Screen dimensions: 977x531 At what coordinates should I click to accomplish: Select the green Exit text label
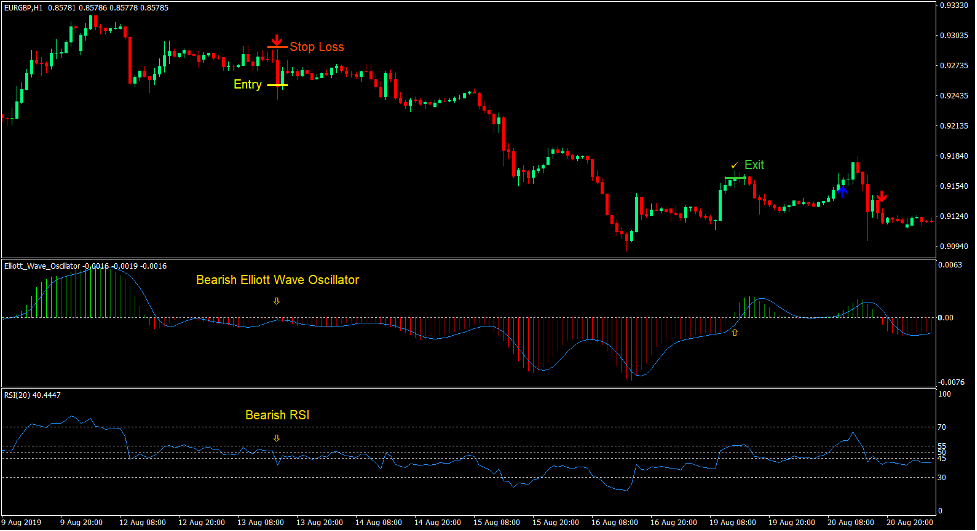click(754, 165)
